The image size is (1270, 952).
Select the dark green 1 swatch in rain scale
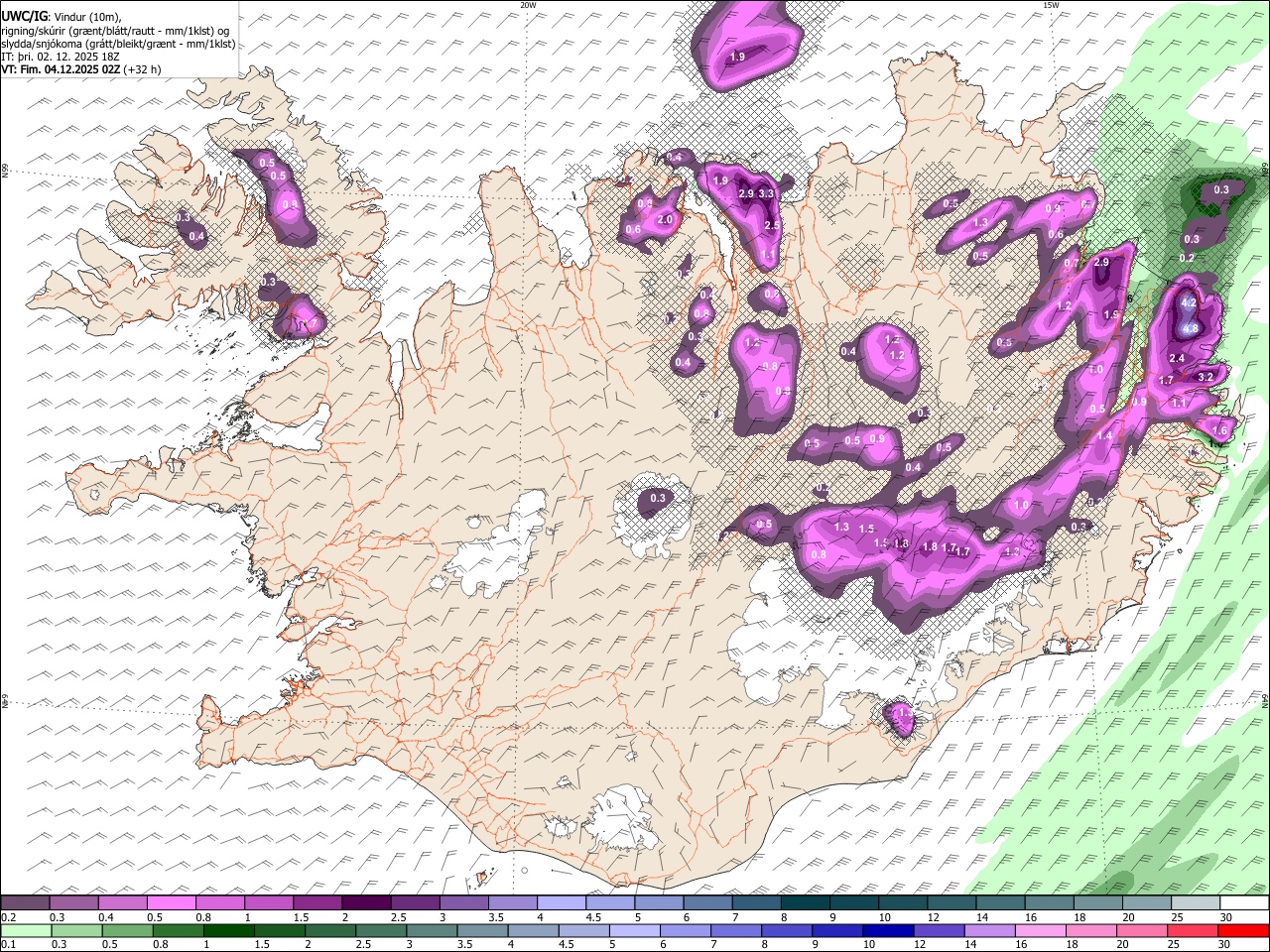228,930
